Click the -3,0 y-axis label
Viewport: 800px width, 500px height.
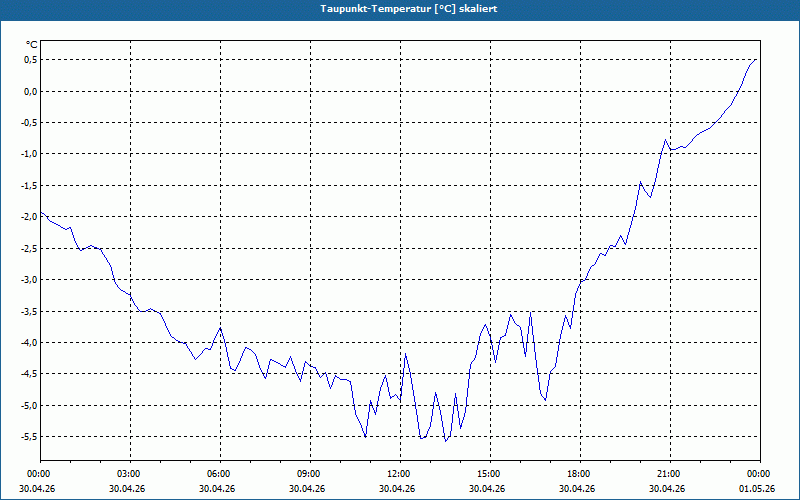pyautogui.click(x=30, y=280)
